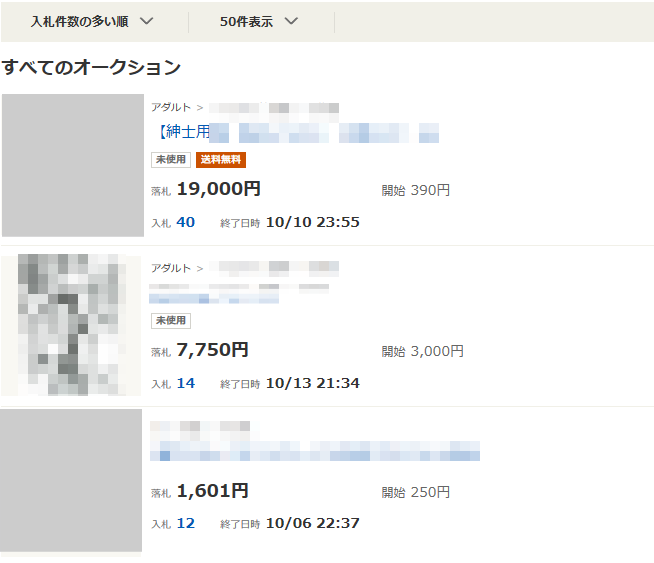This screenshot has width=654, height=563.
Task: Click アダルト category link in second listing
Action: pyautogui.click(x=171, y=268)
